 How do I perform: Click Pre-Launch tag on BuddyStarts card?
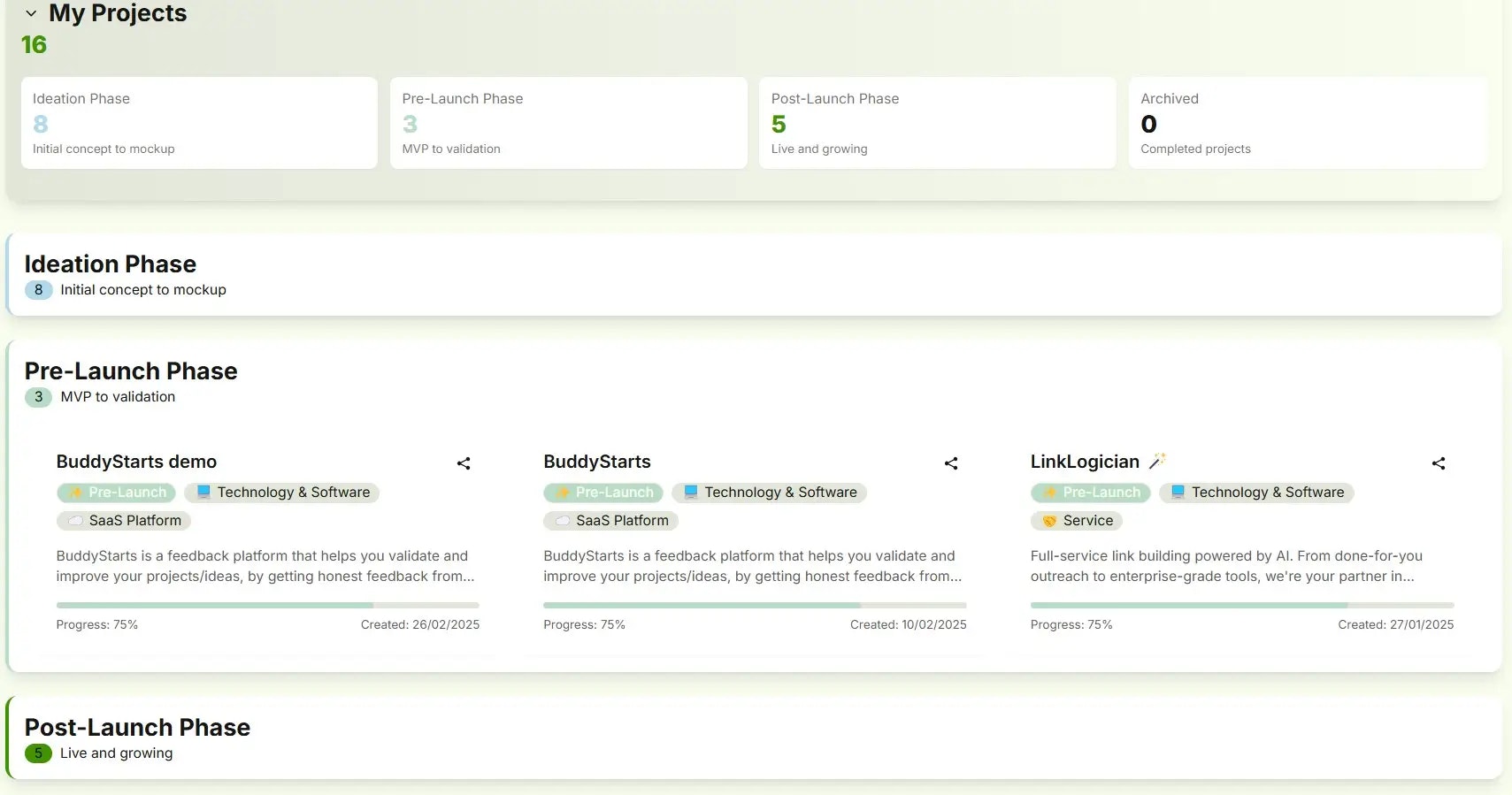(603, 493)
